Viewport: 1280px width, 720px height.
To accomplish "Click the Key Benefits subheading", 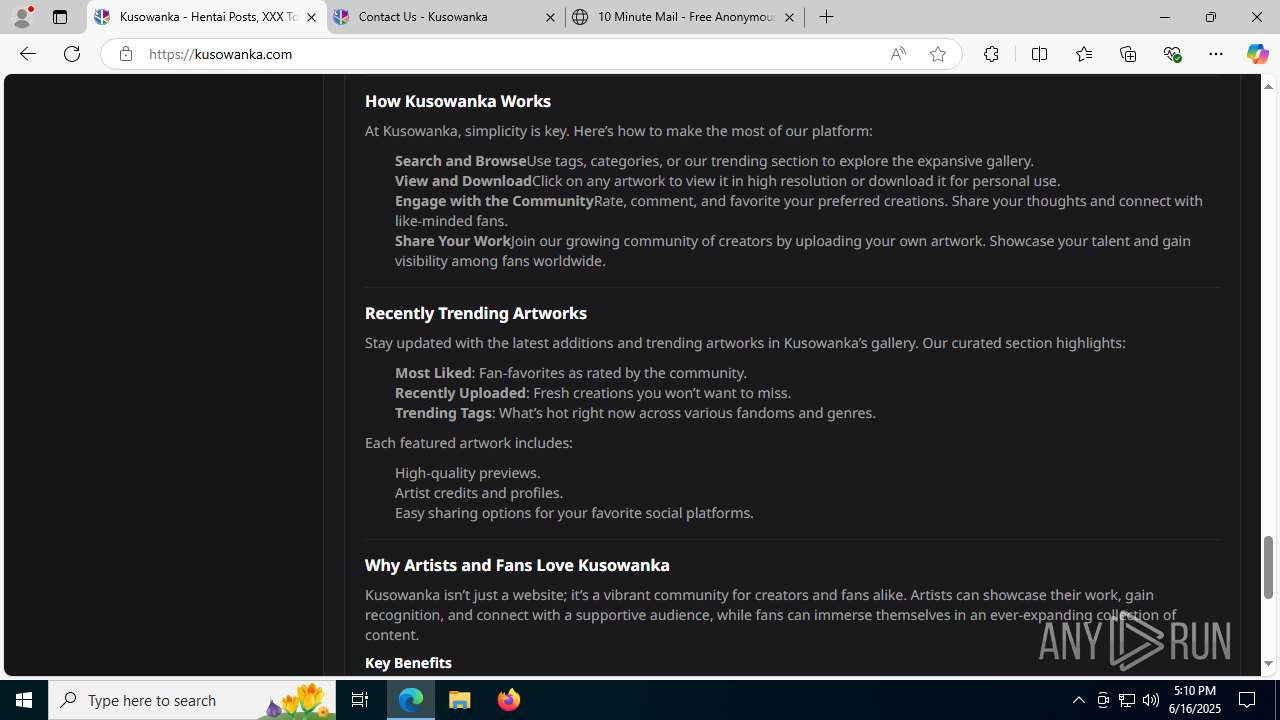I will (408, 663).
